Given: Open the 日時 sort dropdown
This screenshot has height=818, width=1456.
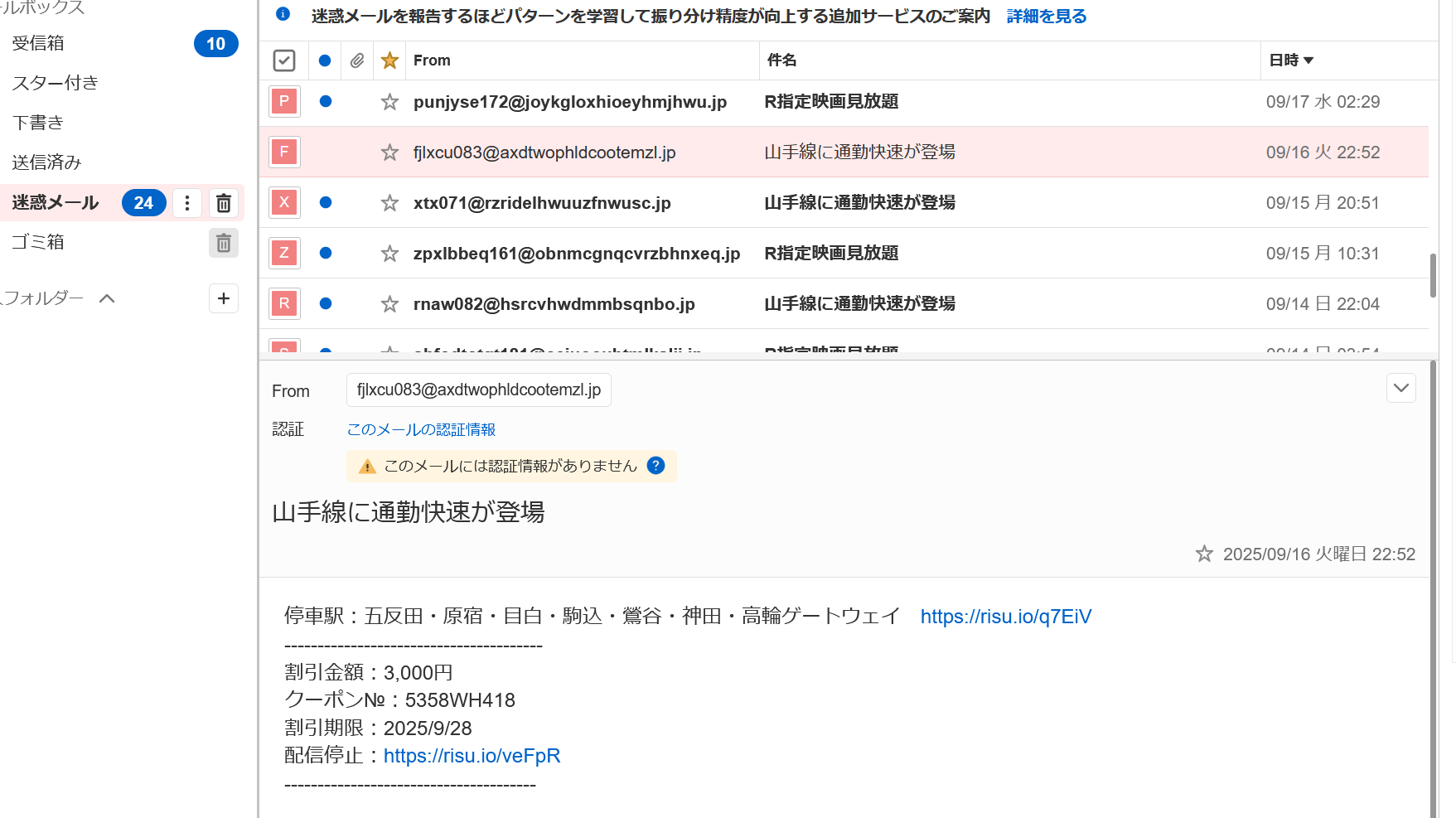Looking at the screenshot, I should (1291, 61).
